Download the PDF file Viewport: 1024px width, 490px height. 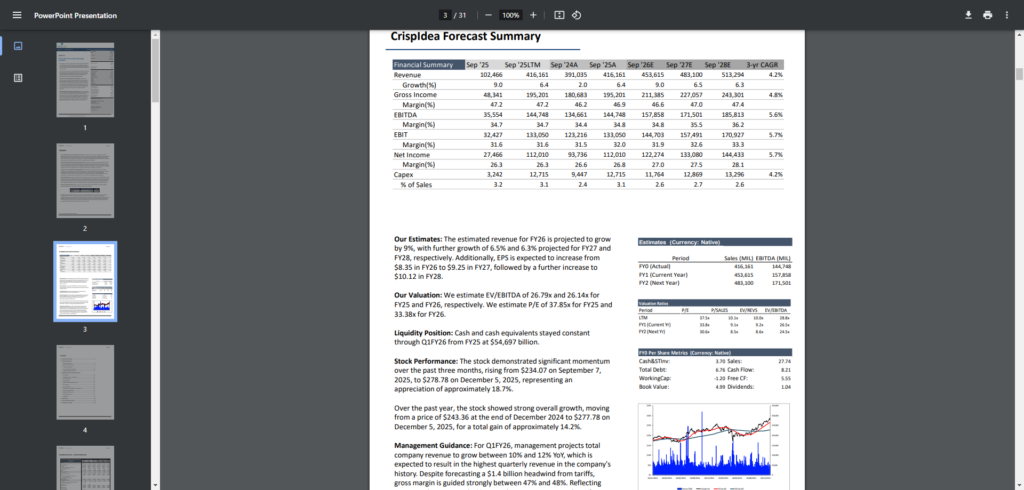pos(968,15)
